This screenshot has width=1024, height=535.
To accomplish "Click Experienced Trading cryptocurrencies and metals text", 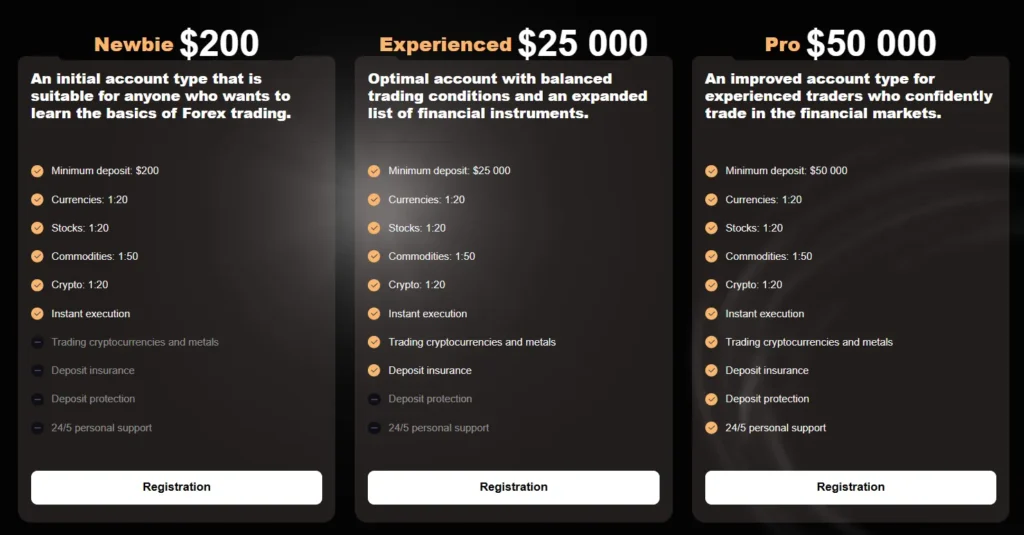I will click(472, 342).
